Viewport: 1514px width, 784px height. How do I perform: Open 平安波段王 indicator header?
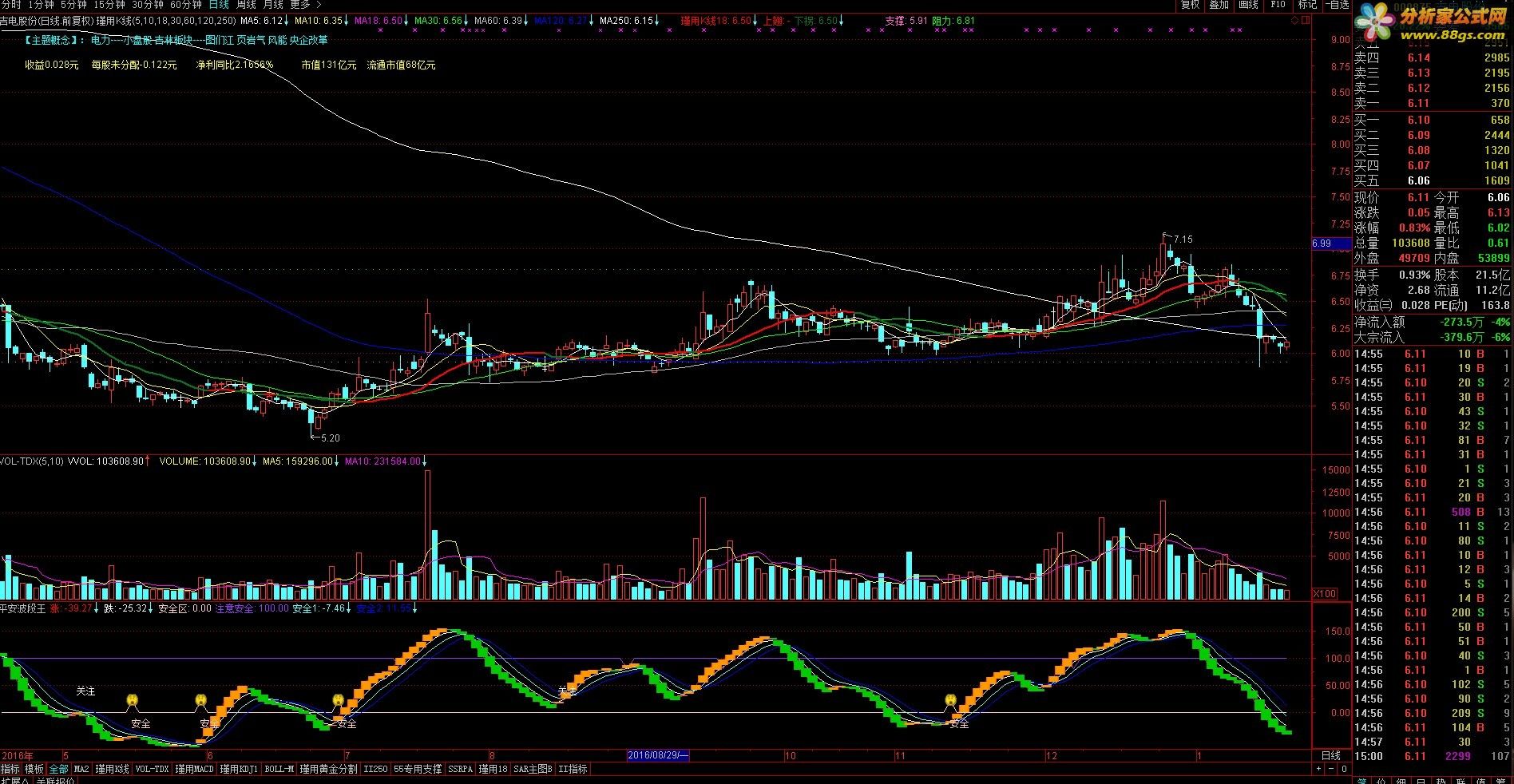[24, 608]
